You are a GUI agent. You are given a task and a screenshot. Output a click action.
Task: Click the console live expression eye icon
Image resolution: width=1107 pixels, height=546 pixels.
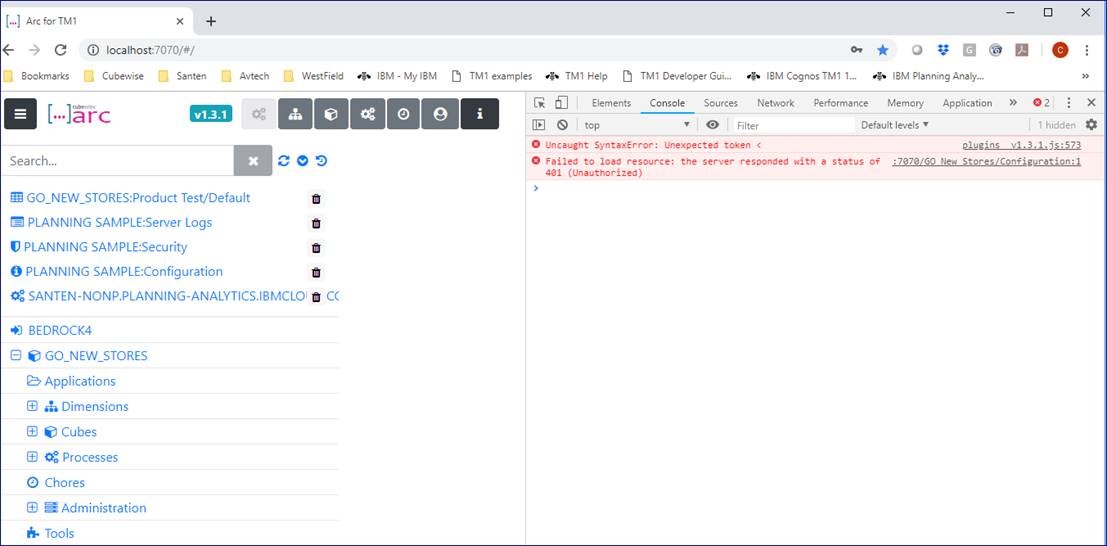click(713, 125)
